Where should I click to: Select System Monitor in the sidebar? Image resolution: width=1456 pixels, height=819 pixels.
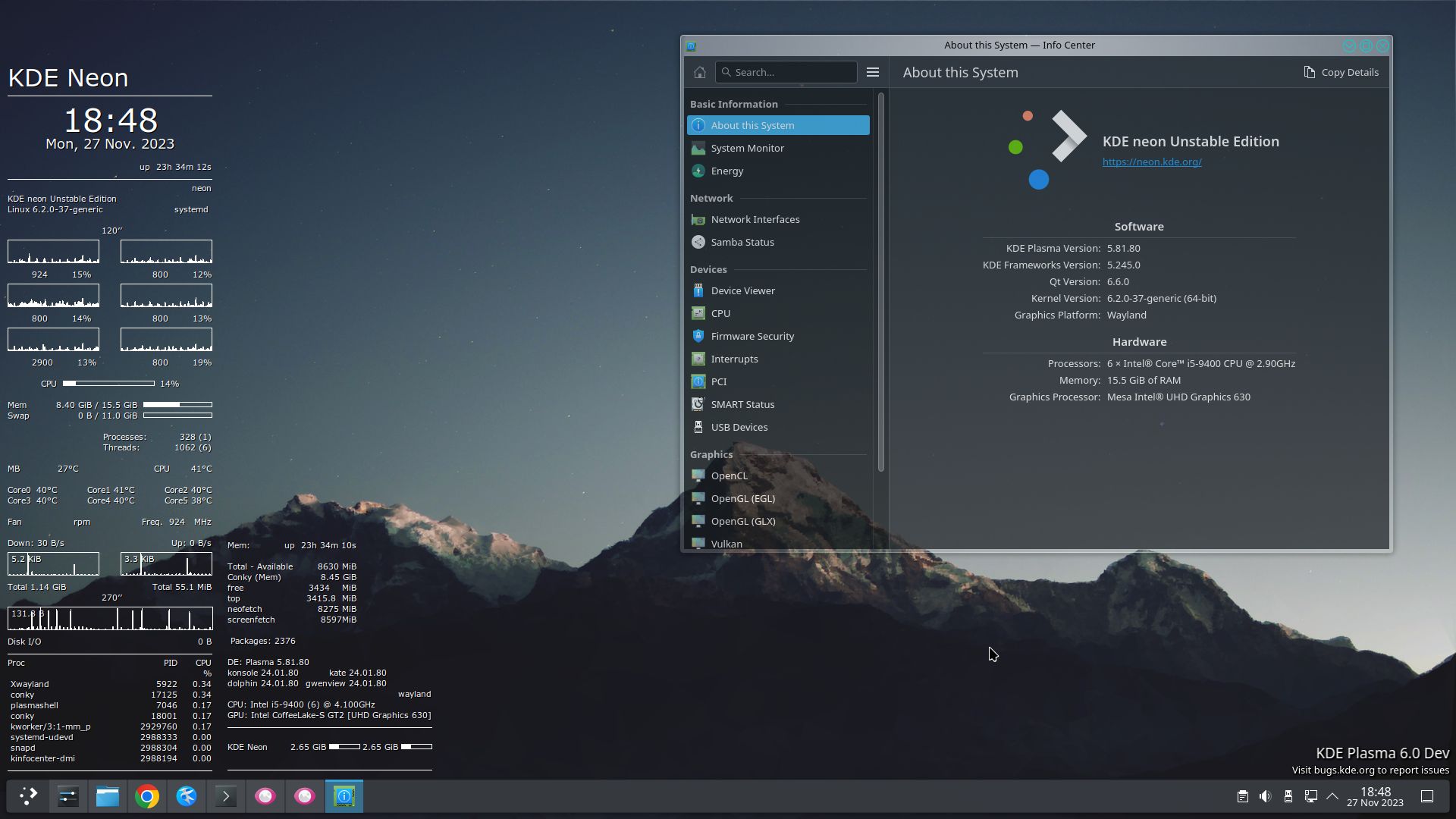coord(747,149)
